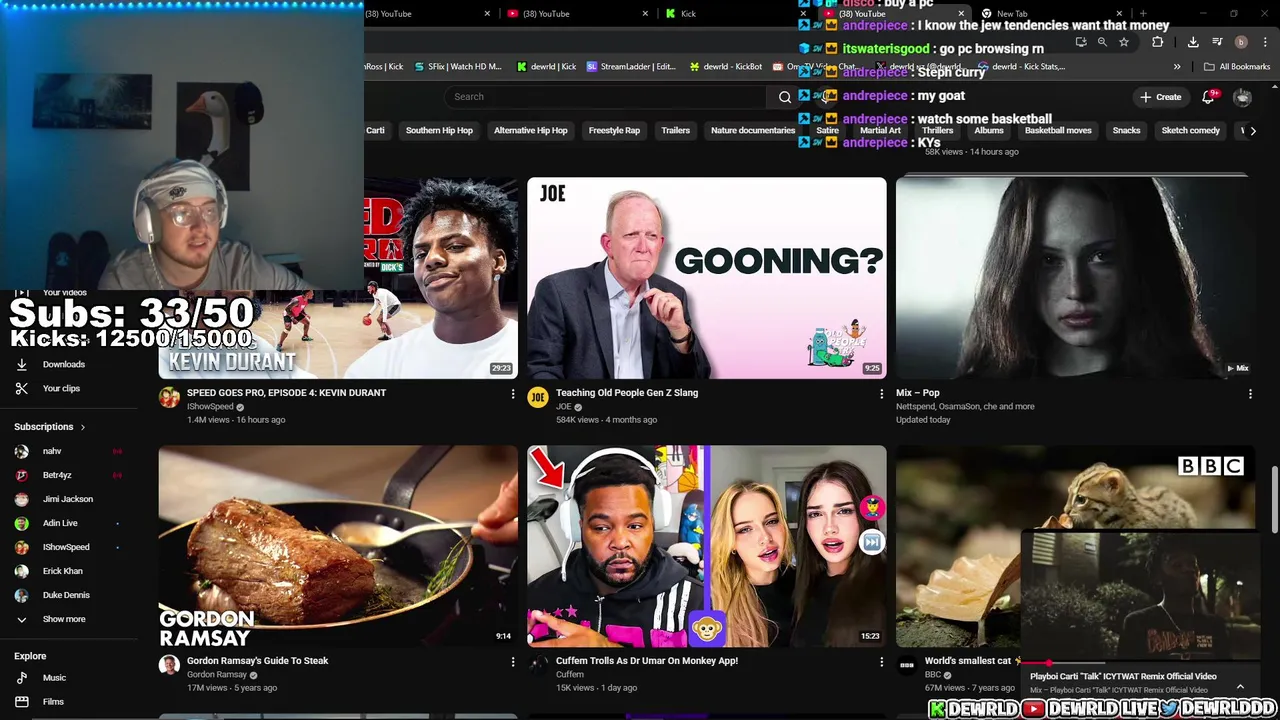Open options menu for Mix – Pop
This screenshot has width=1280, height=720.
click(1250, 395)
